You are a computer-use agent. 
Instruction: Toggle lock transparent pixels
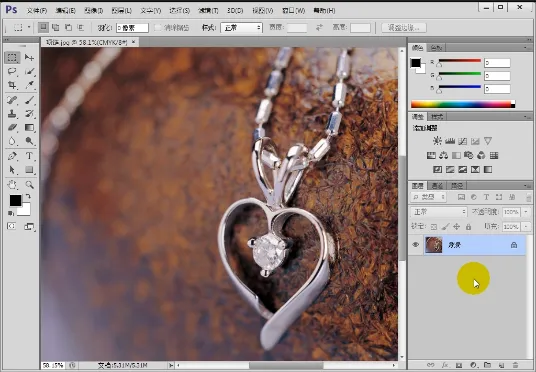(434, 227)
